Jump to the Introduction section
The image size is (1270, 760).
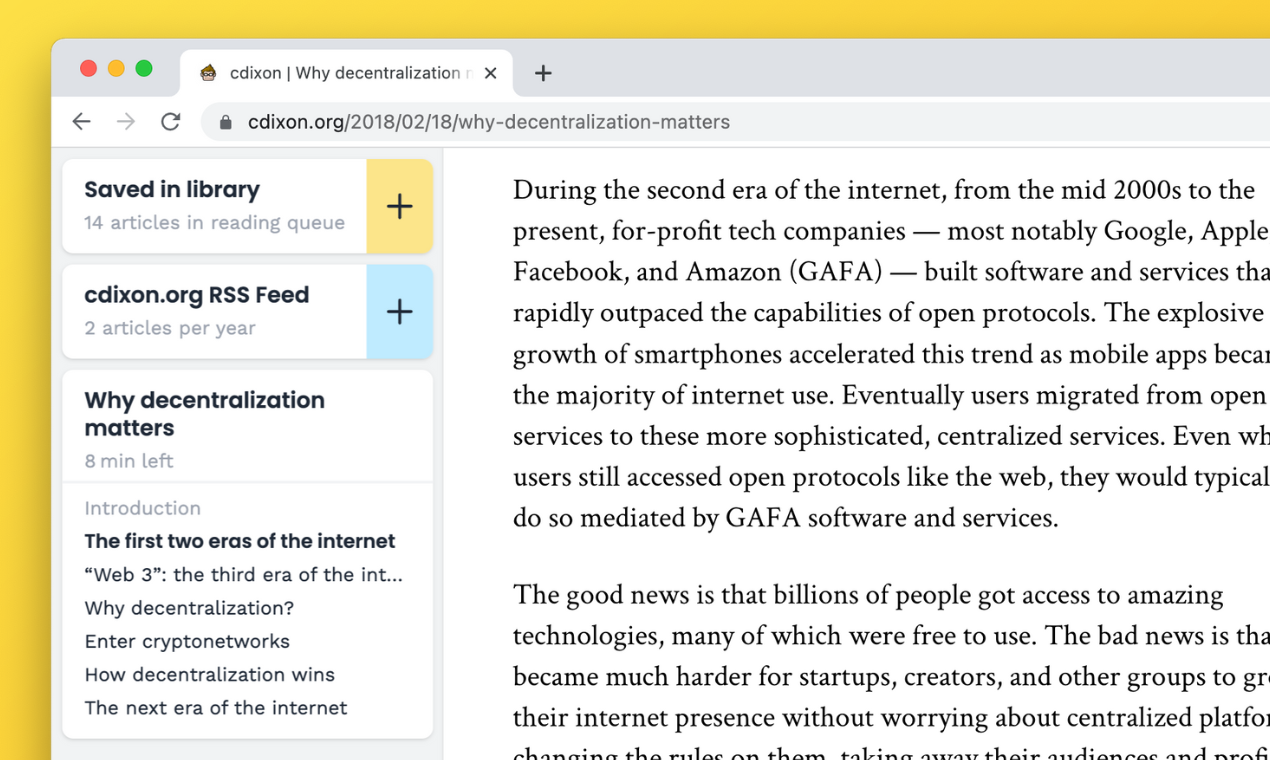tap(143, 508)
